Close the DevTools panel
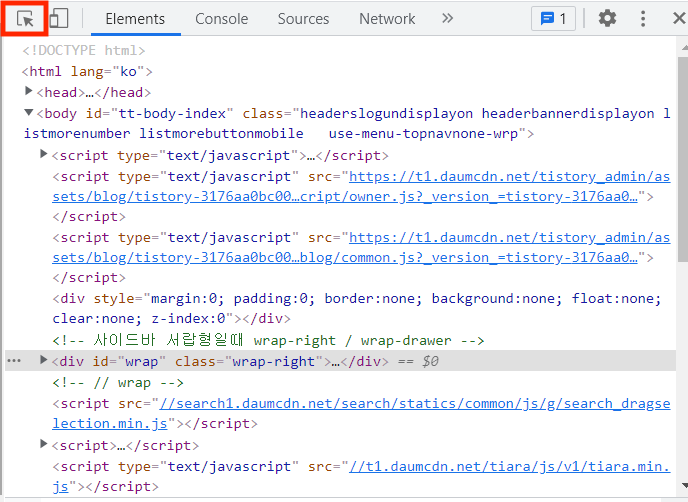This screenshot has height=502, width=688. 679,18
